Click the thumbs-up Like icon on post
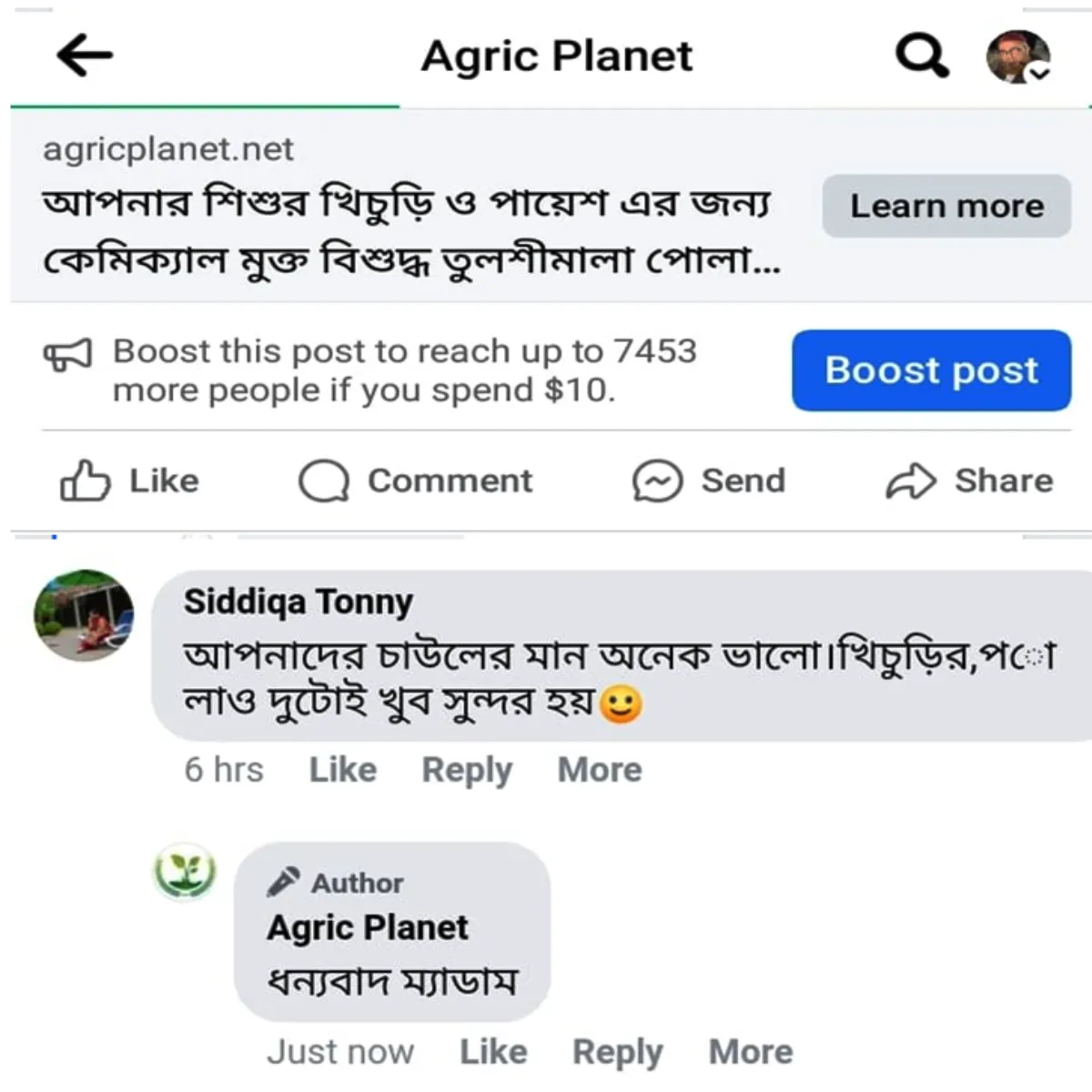This screenshot has width=1092, height=1092. pyautogui.click(x=85, y=480)
